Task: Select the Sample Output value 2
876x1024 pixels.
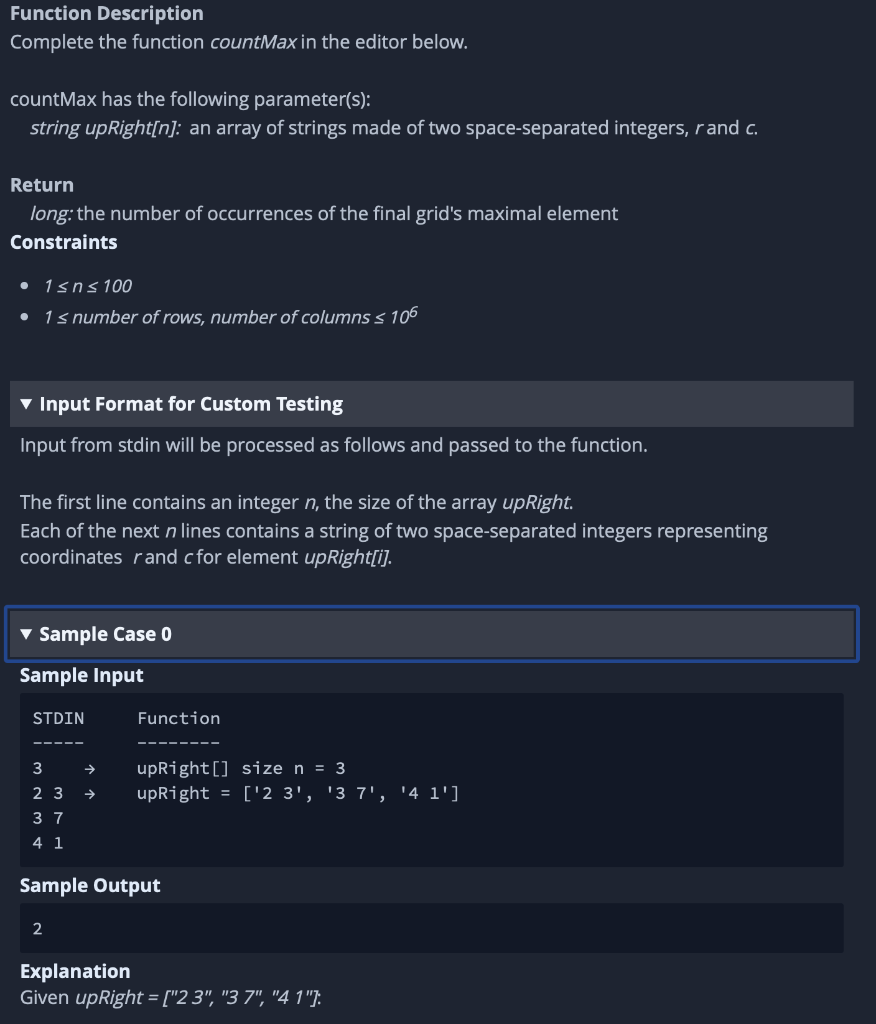Action: coord(36,928)
